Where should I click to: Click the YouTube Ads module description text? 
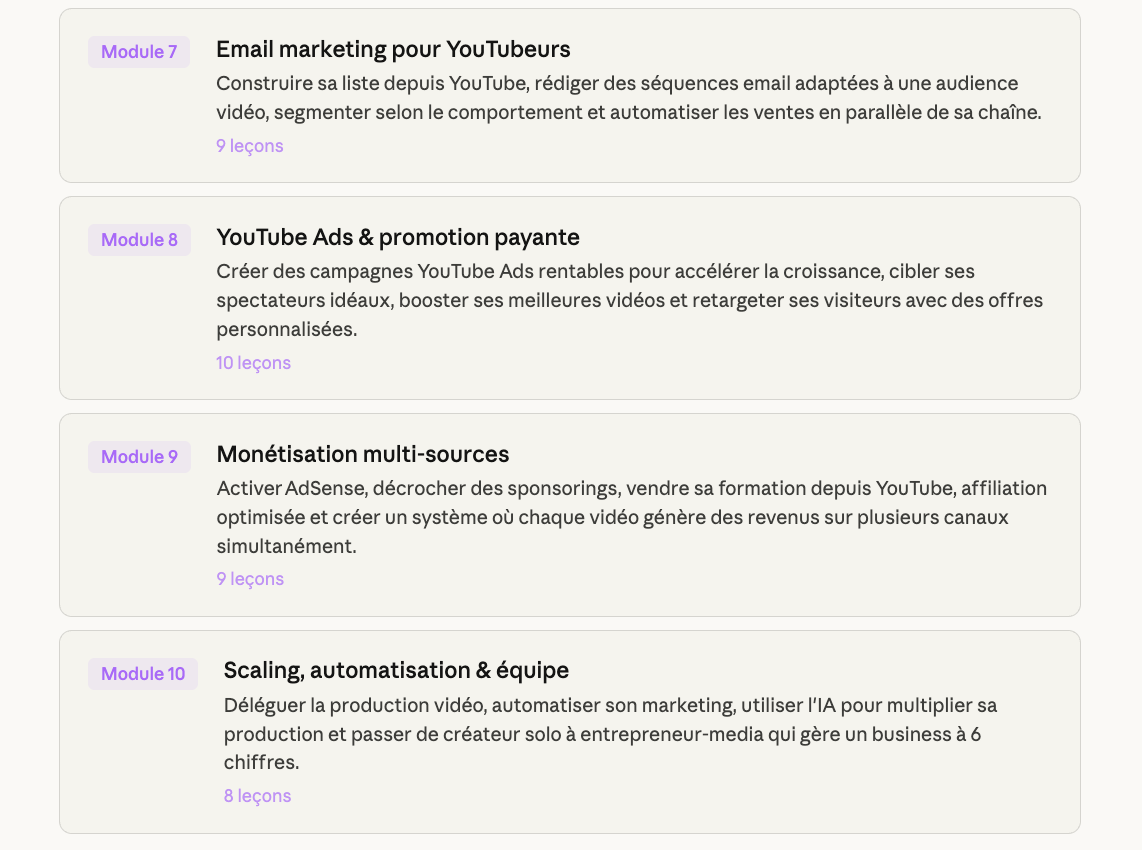[629, 300]
